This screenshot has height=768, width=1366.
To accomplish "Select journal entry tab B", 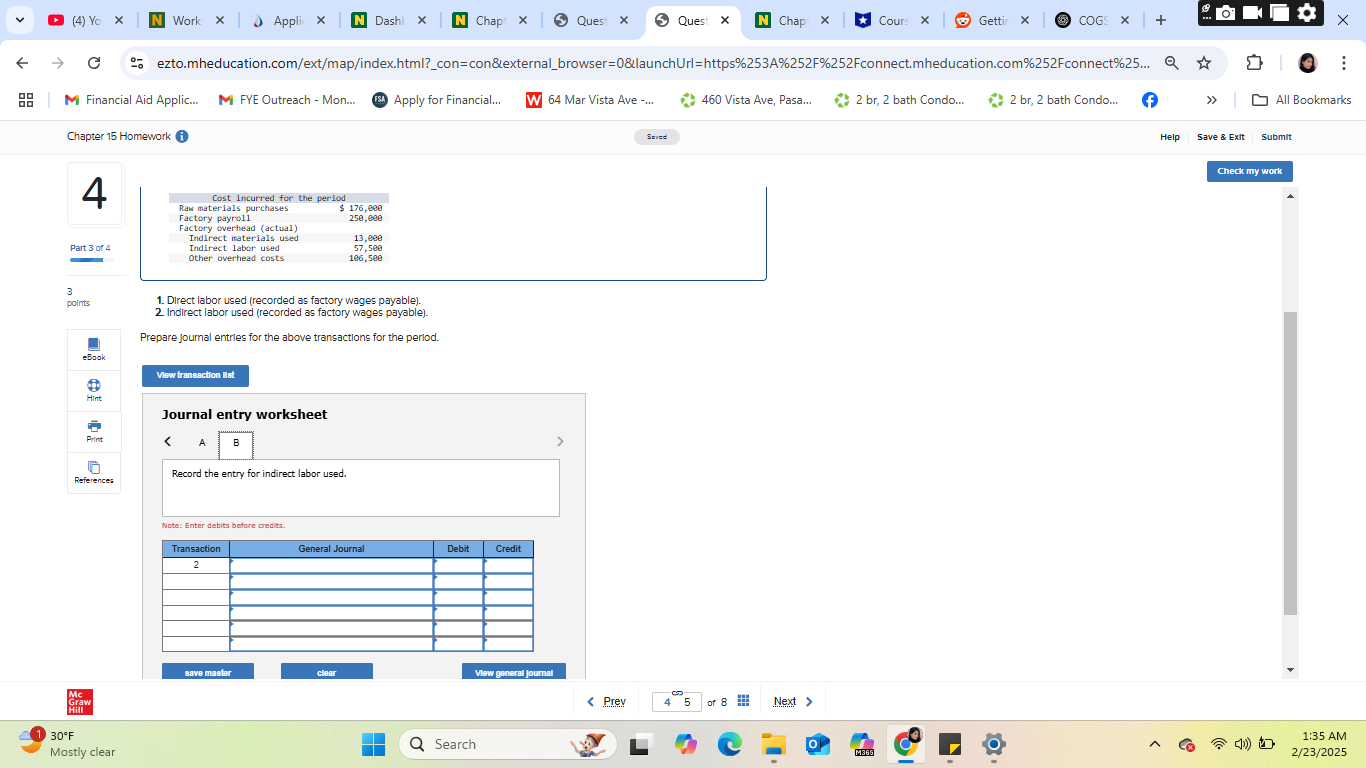I will 236,443.
